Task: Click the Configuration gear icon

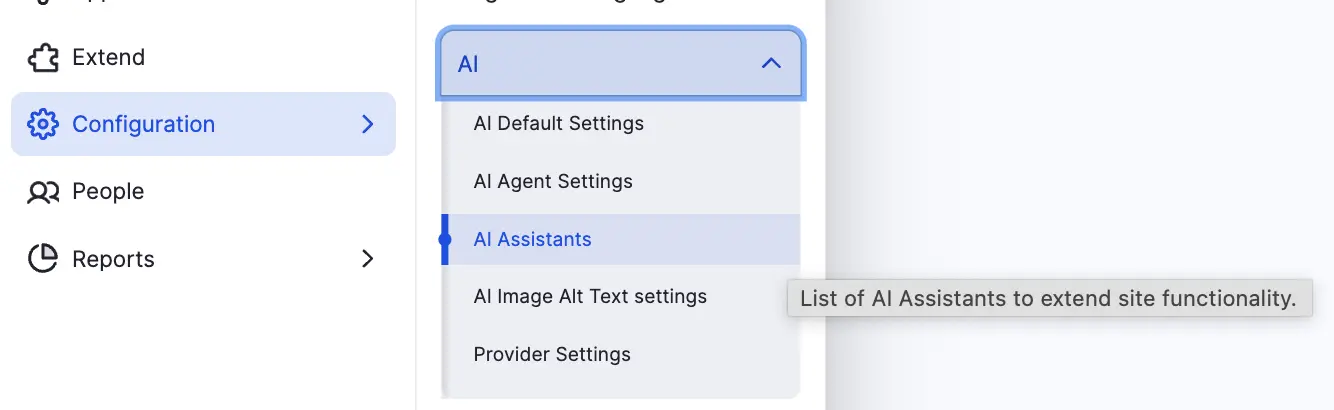Action: (x=43, y=124)
